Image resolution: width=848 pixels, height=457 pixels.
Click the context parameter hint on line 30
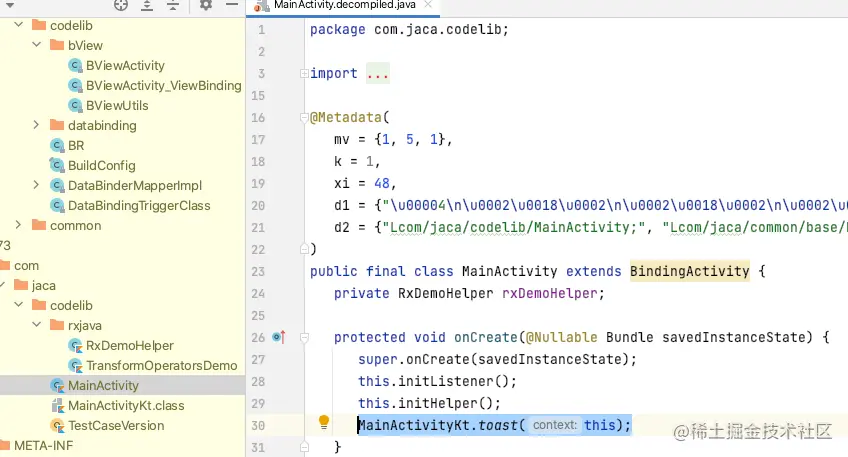click(555, 425)
